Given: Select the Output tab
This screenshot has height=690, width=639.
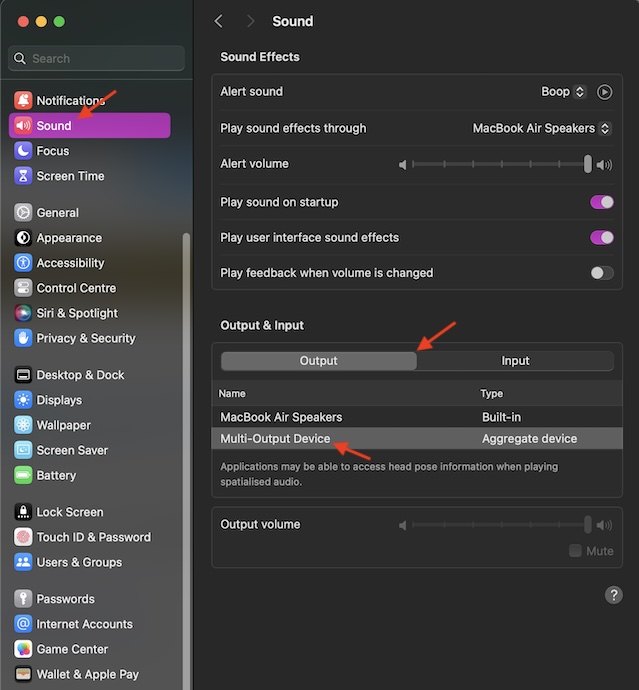Looking at the screenshot, I should [x=319, y=361].
